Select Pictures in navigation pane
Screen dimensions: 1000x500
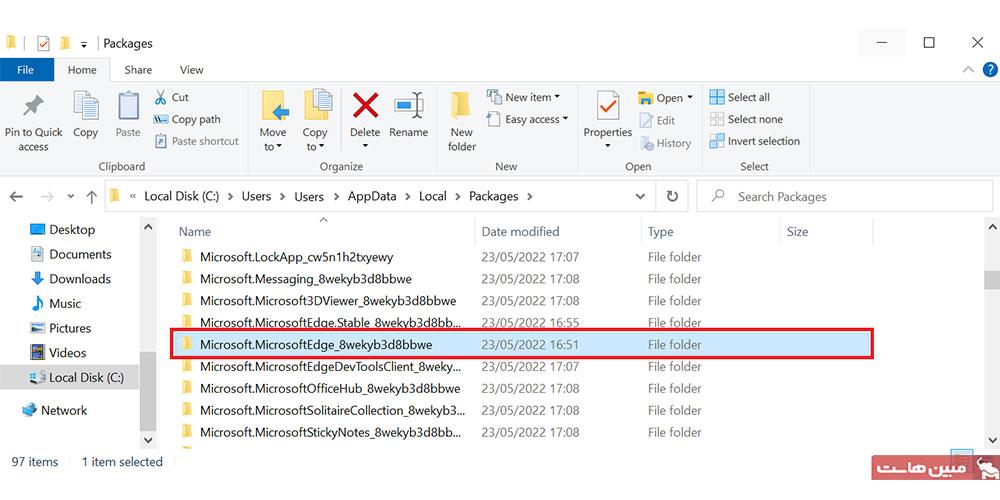pos(61,328)
